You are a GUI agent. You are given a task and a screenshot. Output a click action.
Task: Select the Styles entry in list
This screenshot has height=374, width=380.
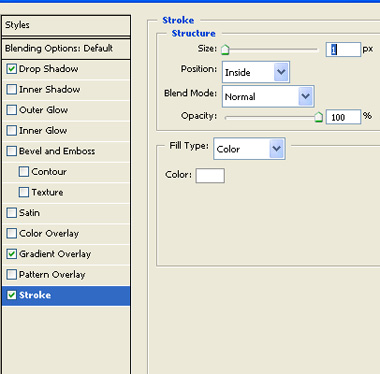[66, 25]
